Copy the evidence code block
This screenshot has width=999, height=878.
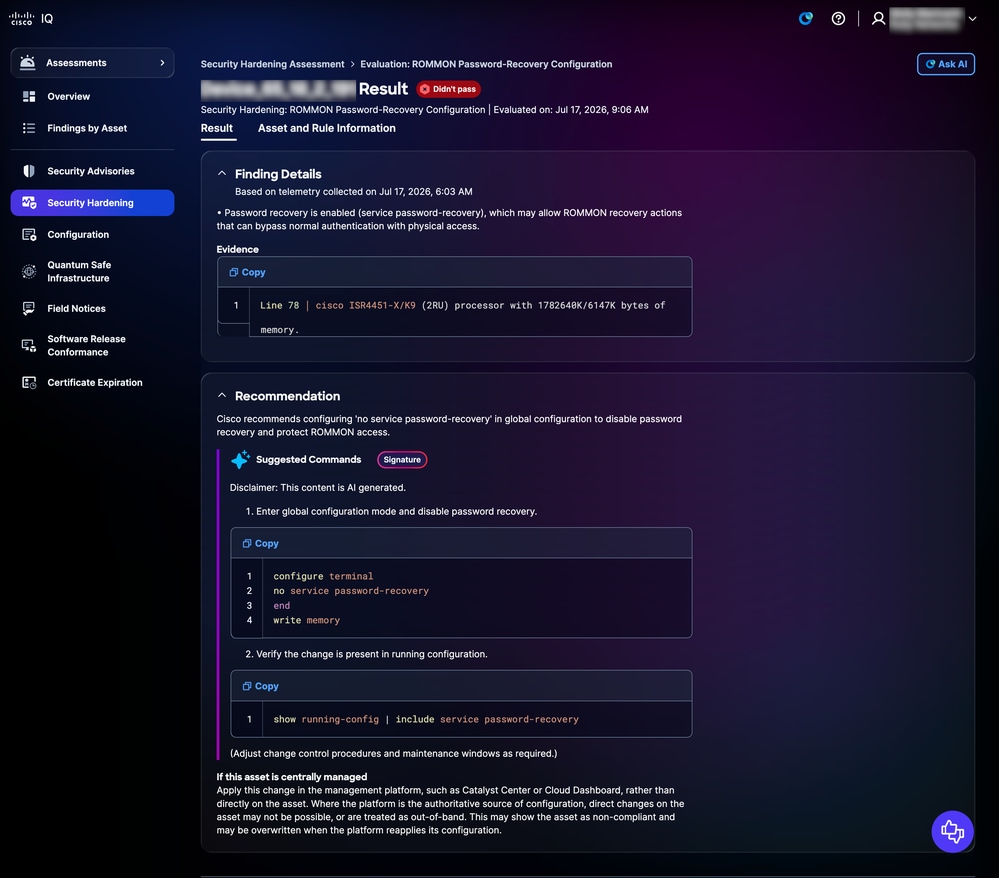(x=247, y=272)
